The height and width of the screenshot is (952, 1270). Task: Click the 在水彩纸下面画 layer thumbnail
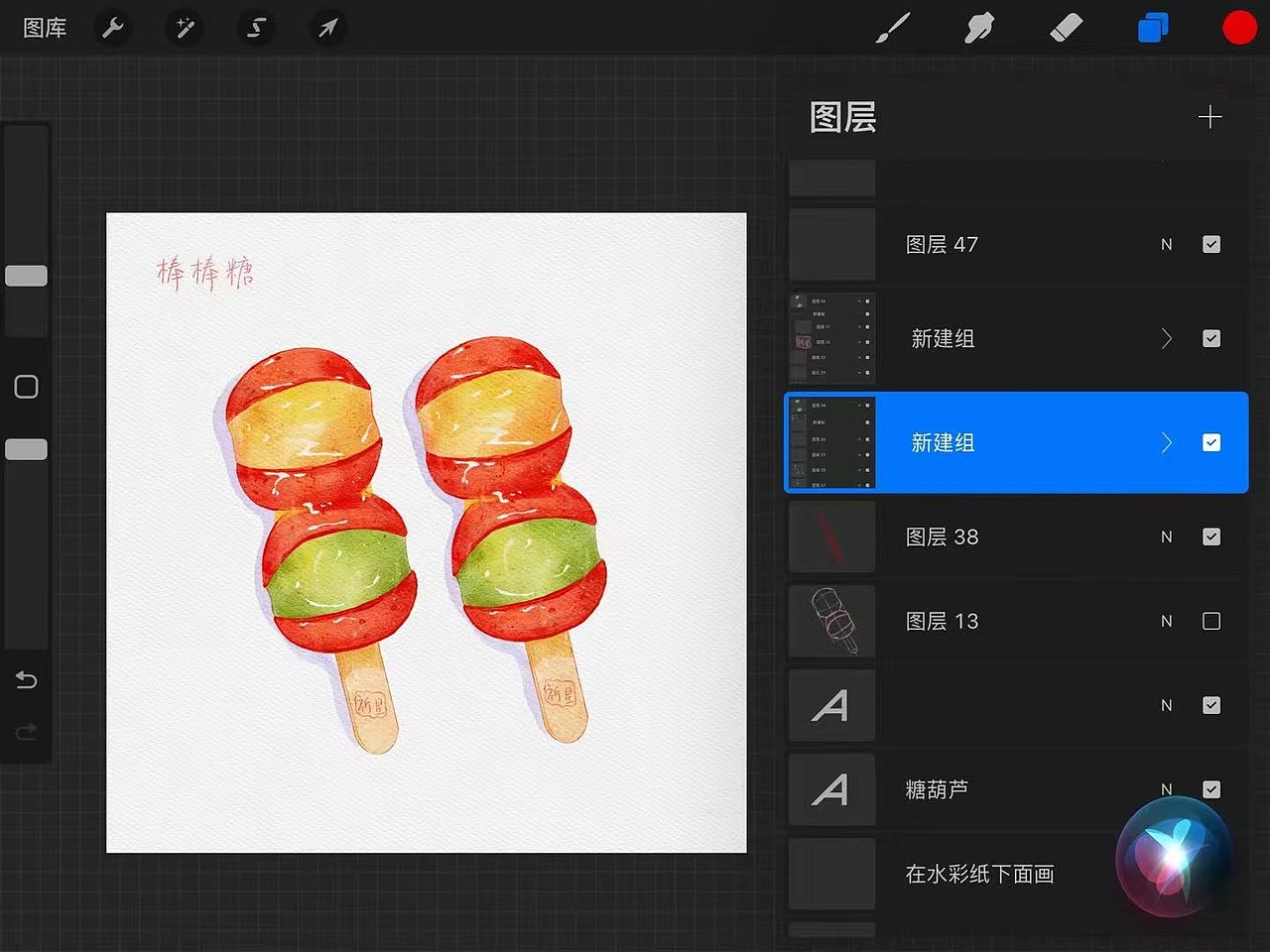point(832,874)
